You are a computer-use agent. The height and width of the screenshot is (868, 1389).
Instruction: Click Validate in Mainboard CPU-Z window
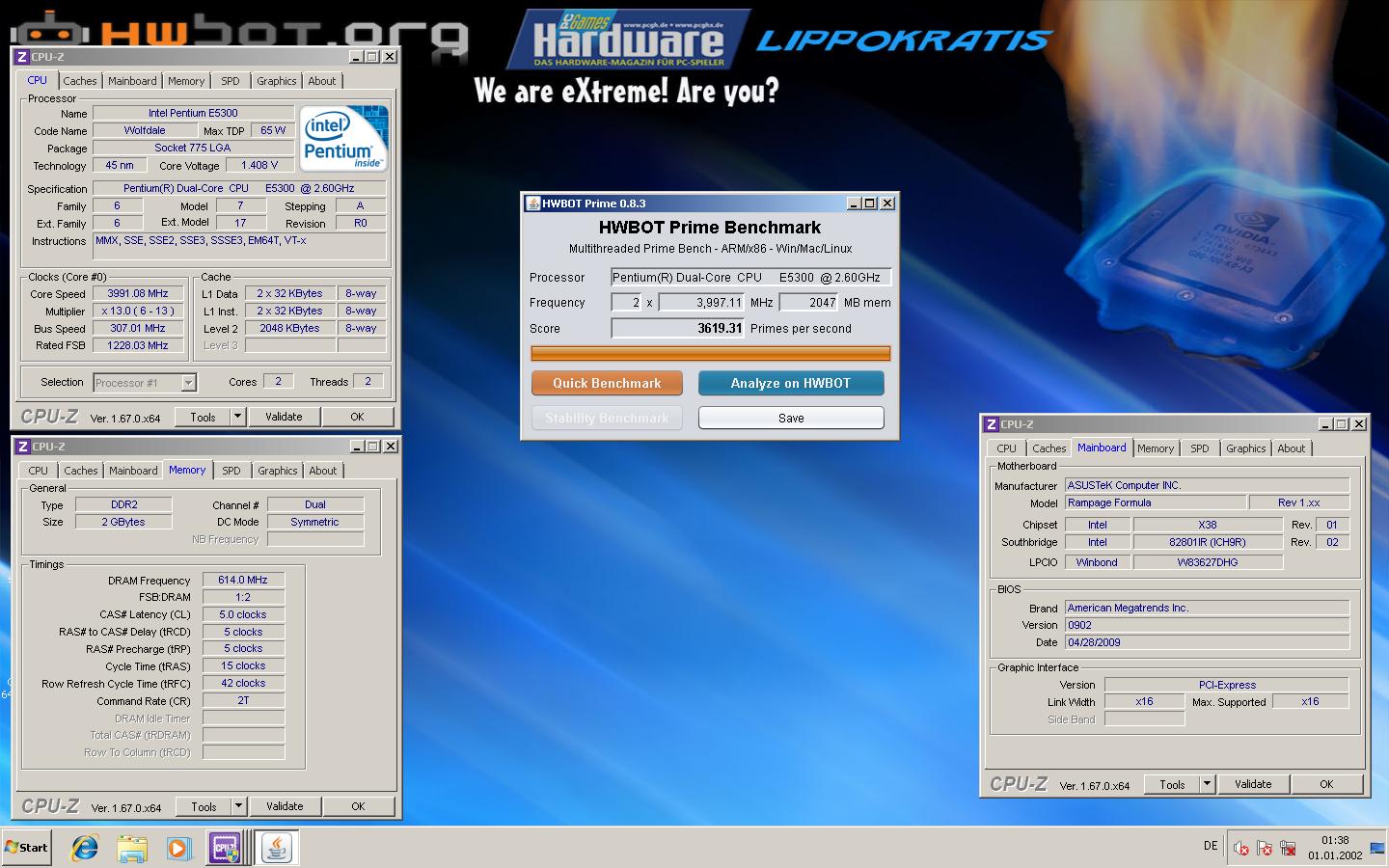tap(1253, 784)
